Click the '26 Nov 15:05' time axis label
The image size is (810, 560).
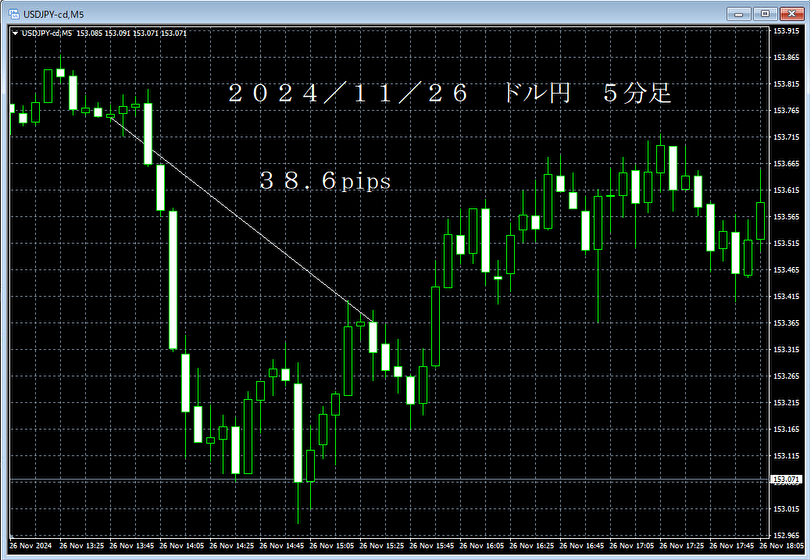click(x=332, y=546)
